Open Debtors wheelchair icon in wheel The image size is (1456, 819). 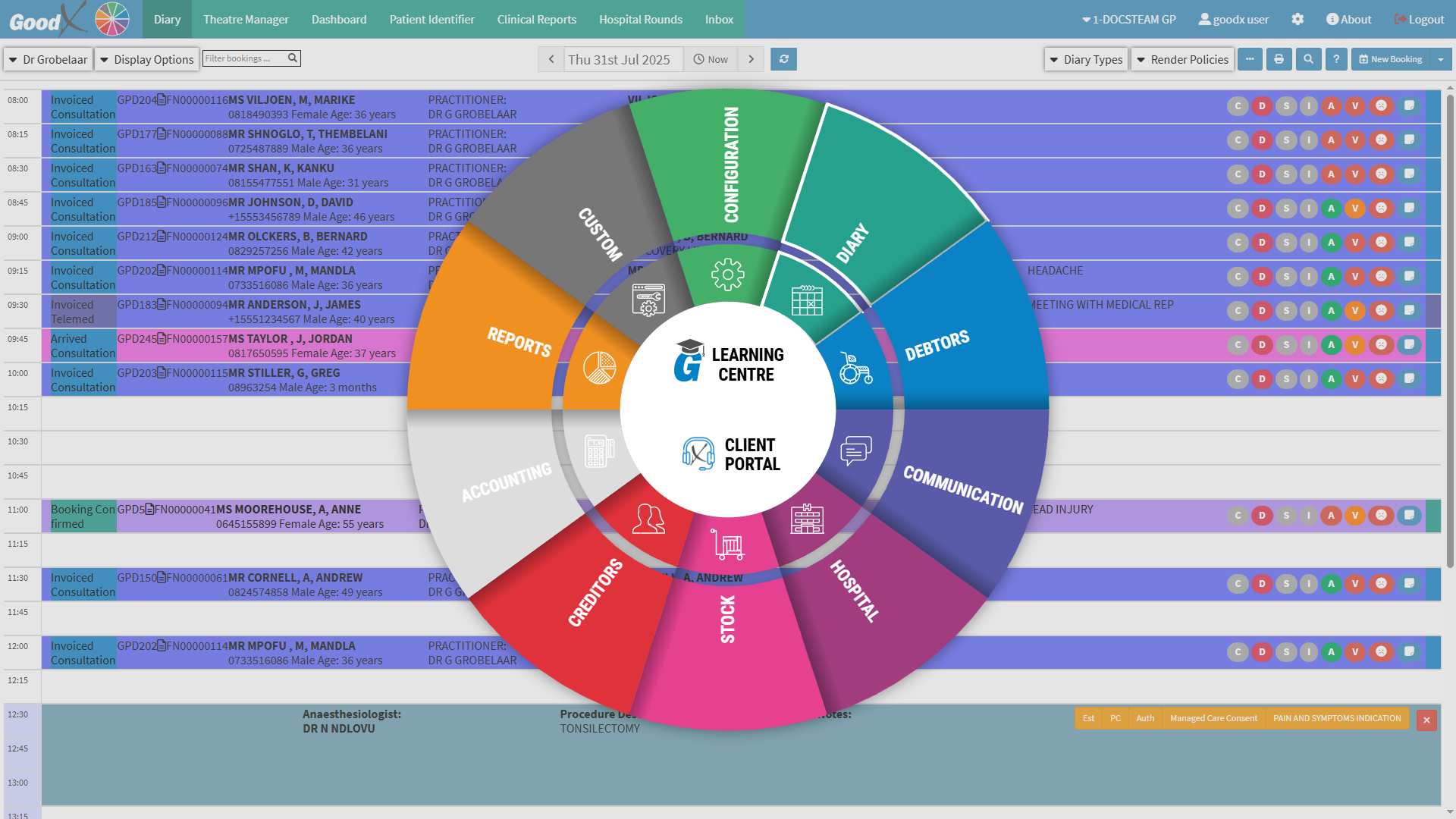855,369
